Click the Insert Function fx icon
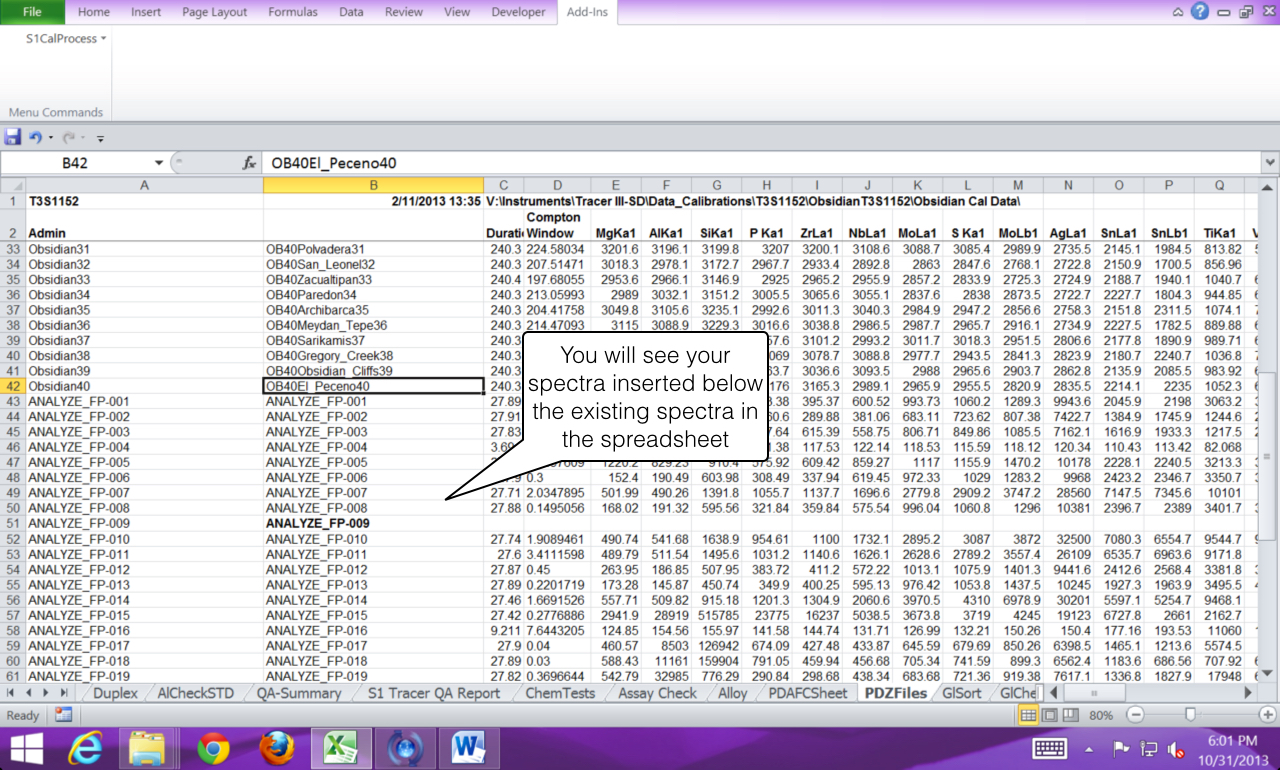The width and height of the screenshot is (1280, 770). coord(249,163)
